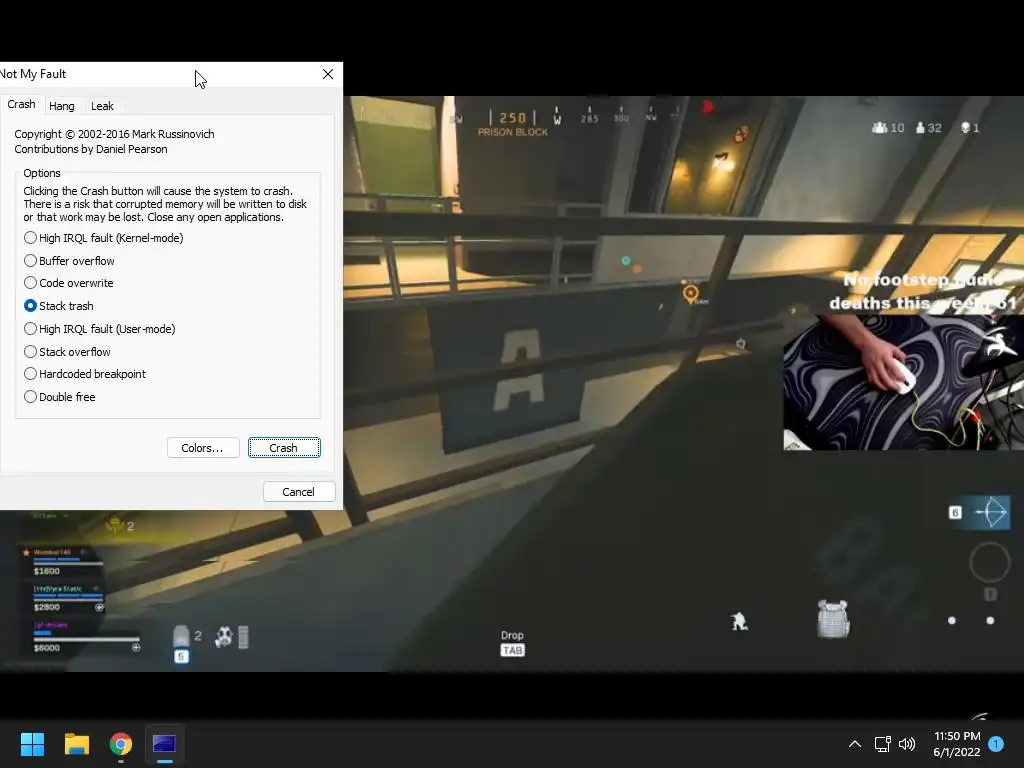Close the Not My Fault window
Viewport: 1024px width, 768px height.
point(328,74)
